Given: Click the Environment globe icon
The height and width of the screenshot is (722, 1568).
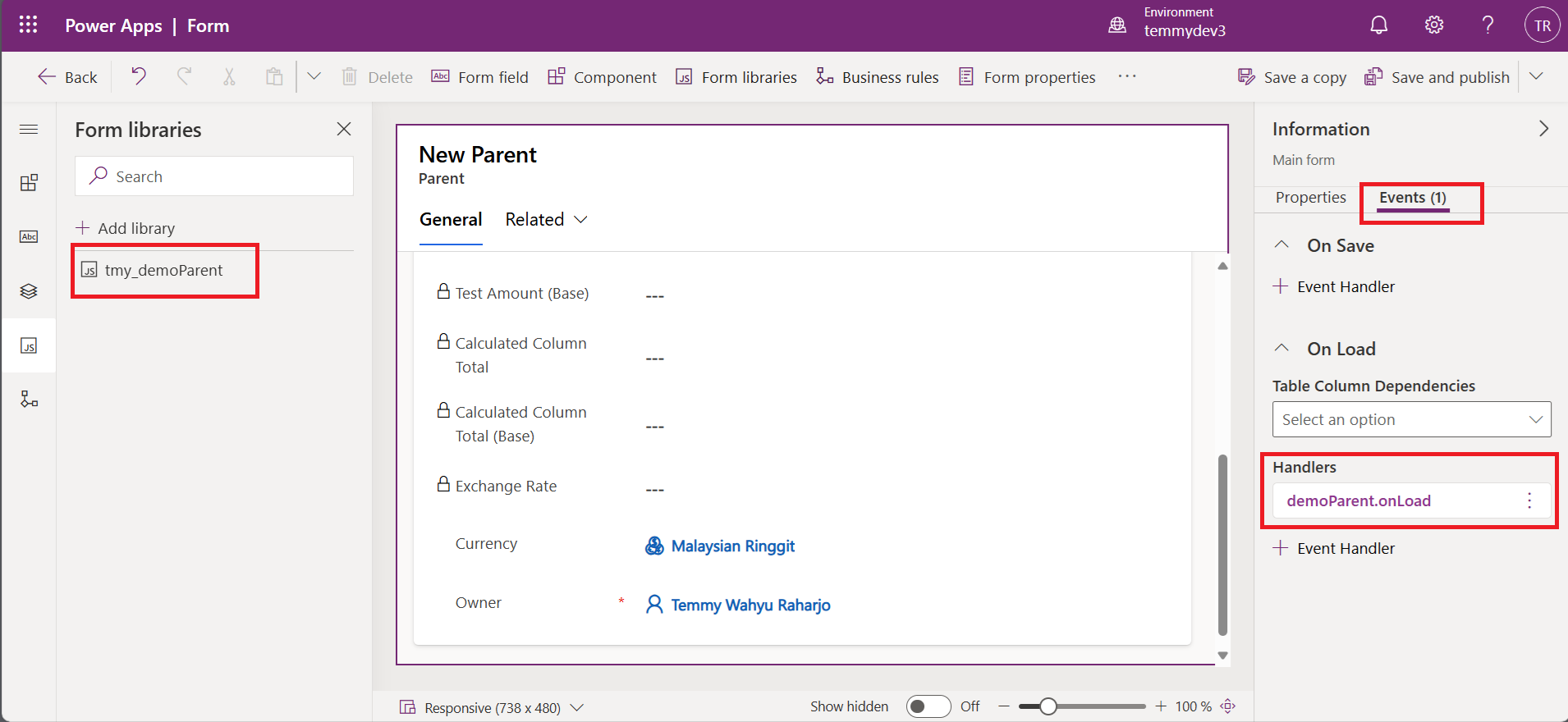Looking at the screenshot, I should tap(1117, 25).
